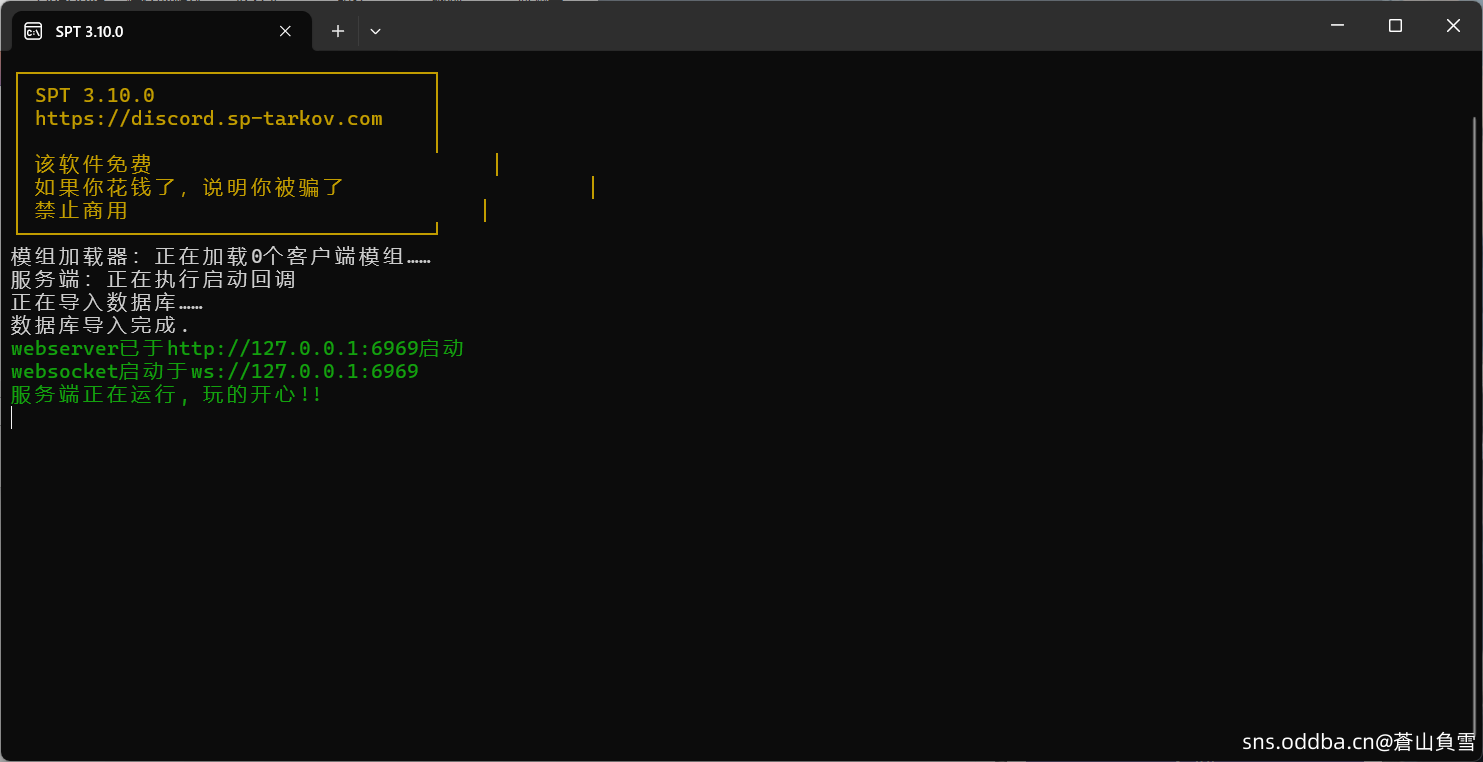This screenshot has width=1483, height=762.
Task: Click the line '服务端正在运行，玩的开心!!'
Action: click(167, 395)
